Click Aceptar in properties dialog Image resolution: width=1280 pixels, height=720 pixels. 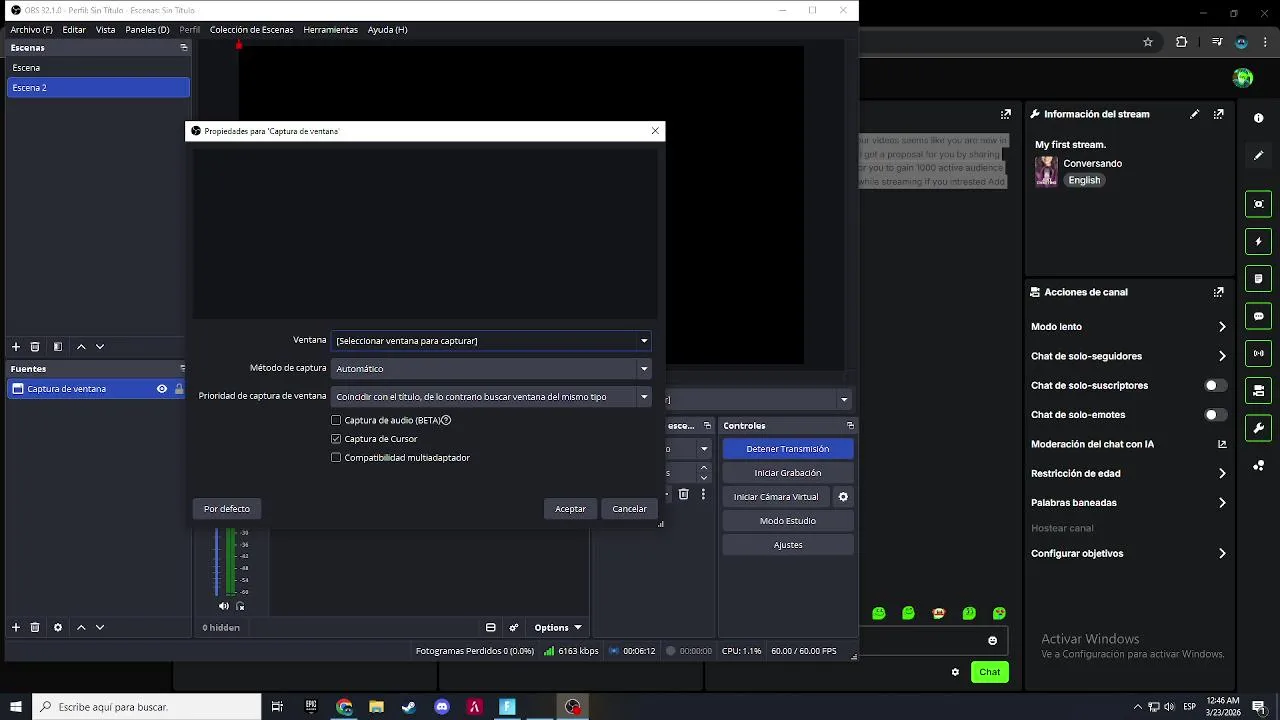pyautogui.click(x=571, y=509)
